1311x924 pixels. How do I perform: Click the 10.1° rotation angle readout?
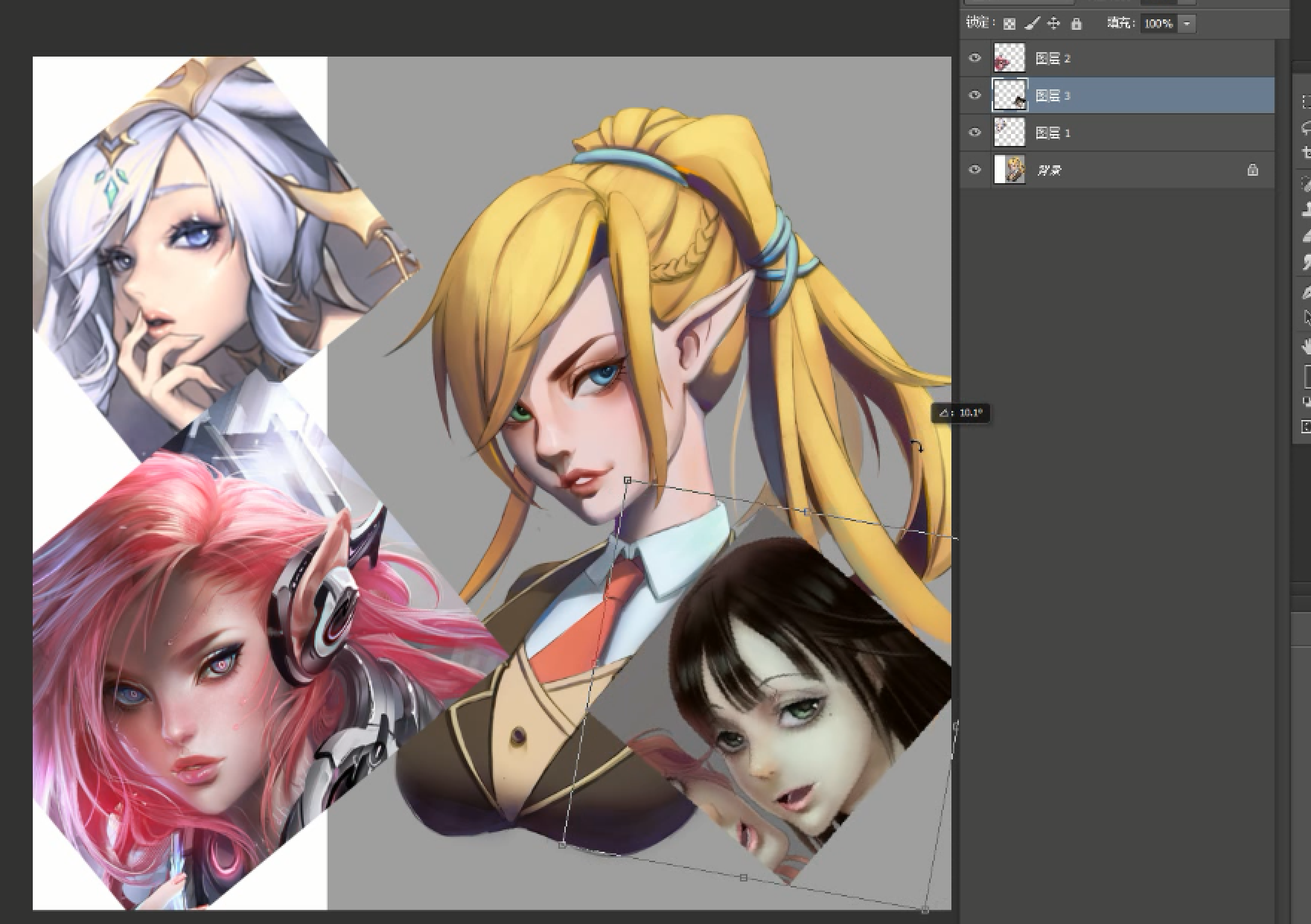tap(961, 412)
